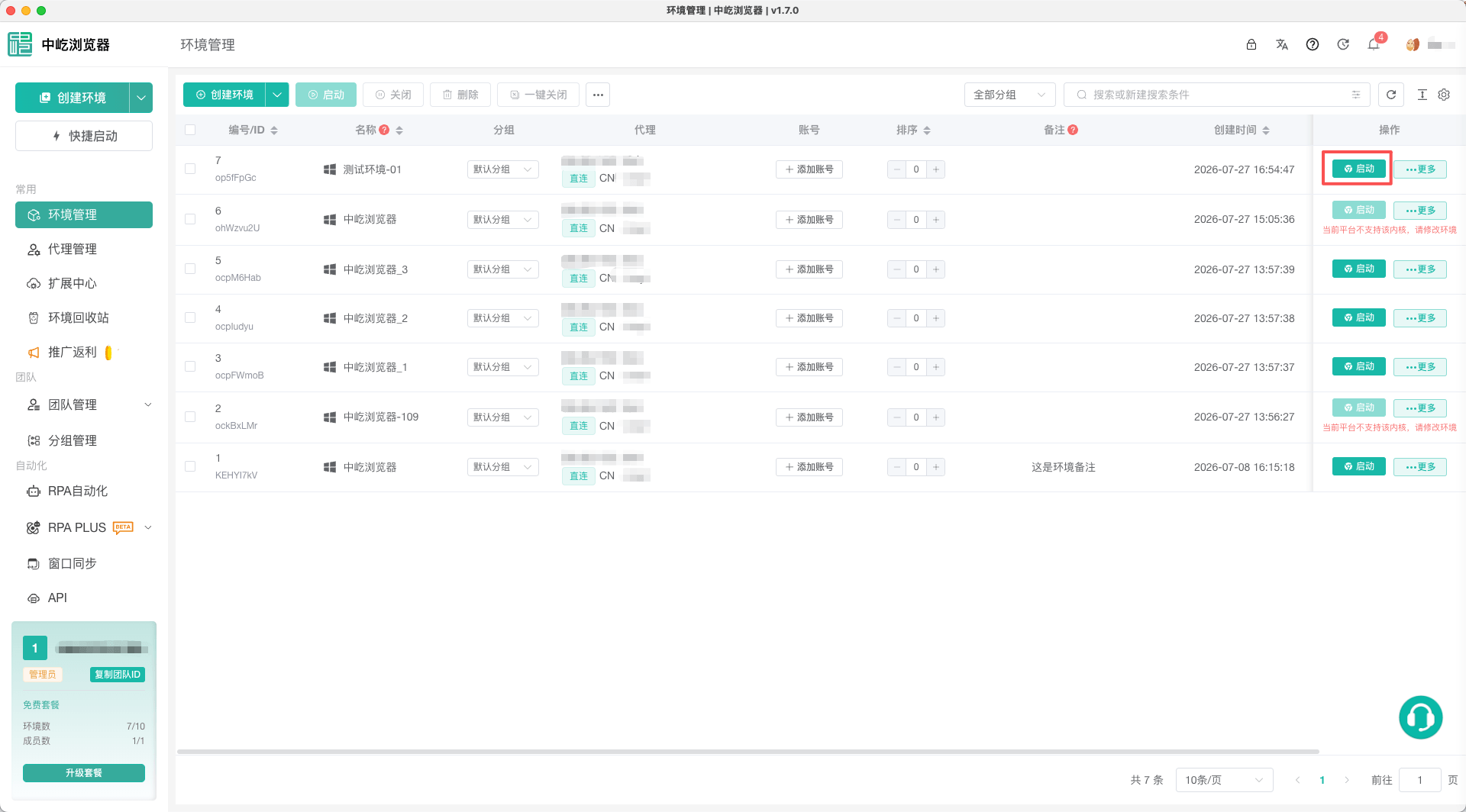
Task: Click the name column help icon
Action: coord(385,130)
